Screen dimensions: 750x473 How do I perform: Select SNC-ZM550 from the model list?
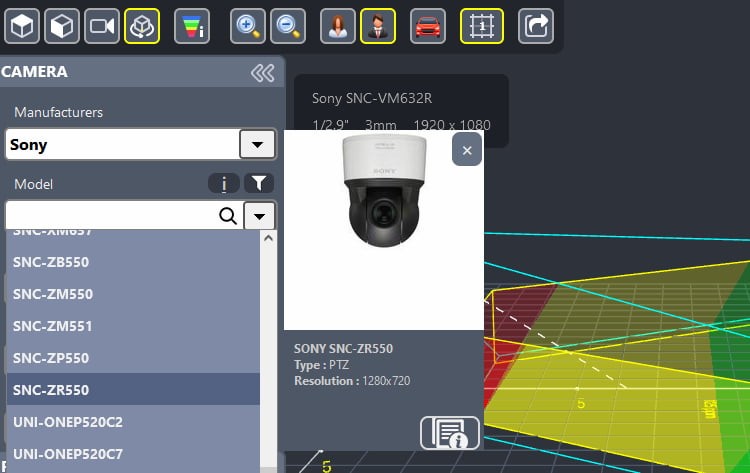click(x=133, y=294)
